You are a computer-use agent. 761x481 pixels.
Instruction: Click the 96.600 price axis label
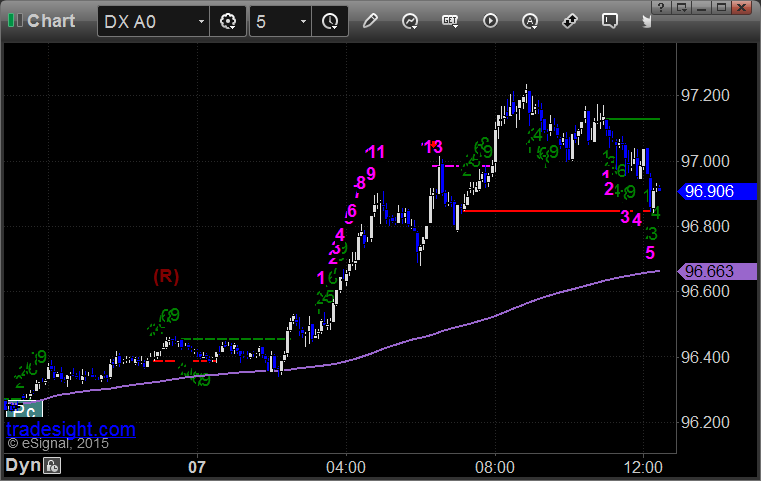(x=705, y=291)
